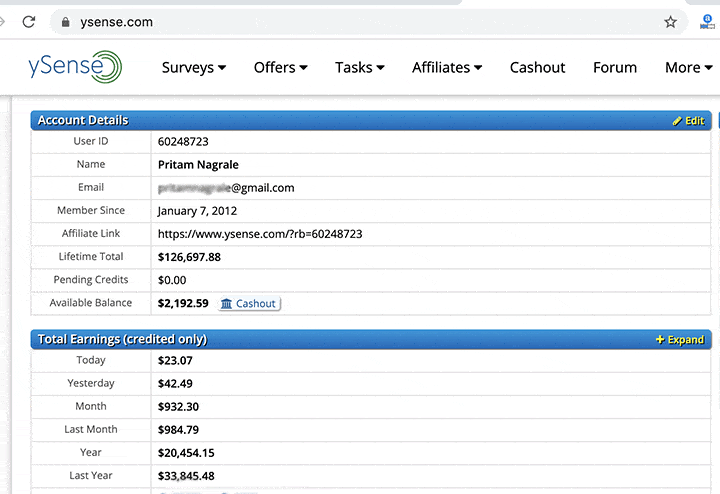Click the Cashout button beside Available Balance
Image resolution: width=720 pixels, height=494 pixels.
pos(249,303)
